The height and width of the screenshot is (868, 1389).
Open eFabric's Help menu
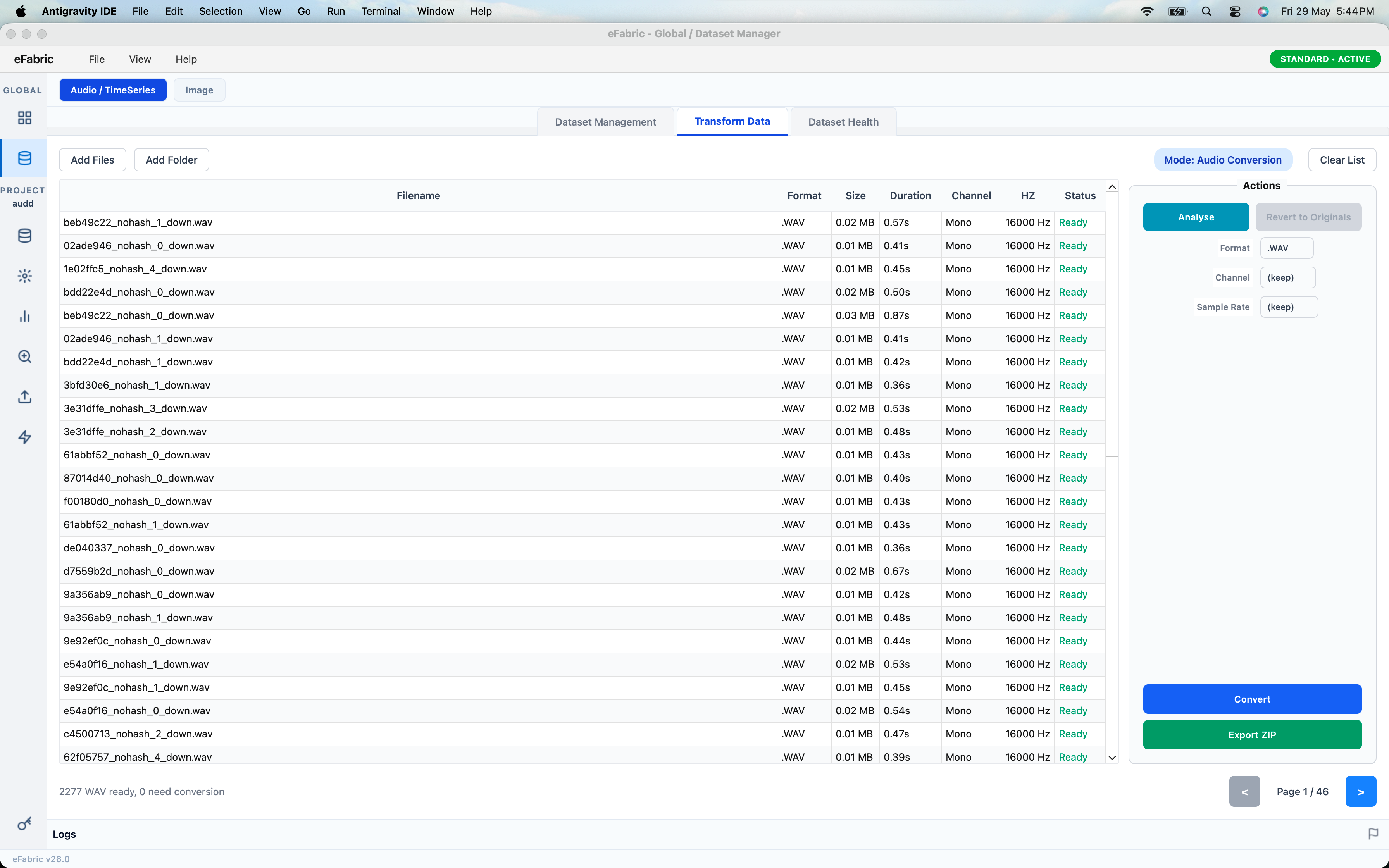click(x=186, y=59)
